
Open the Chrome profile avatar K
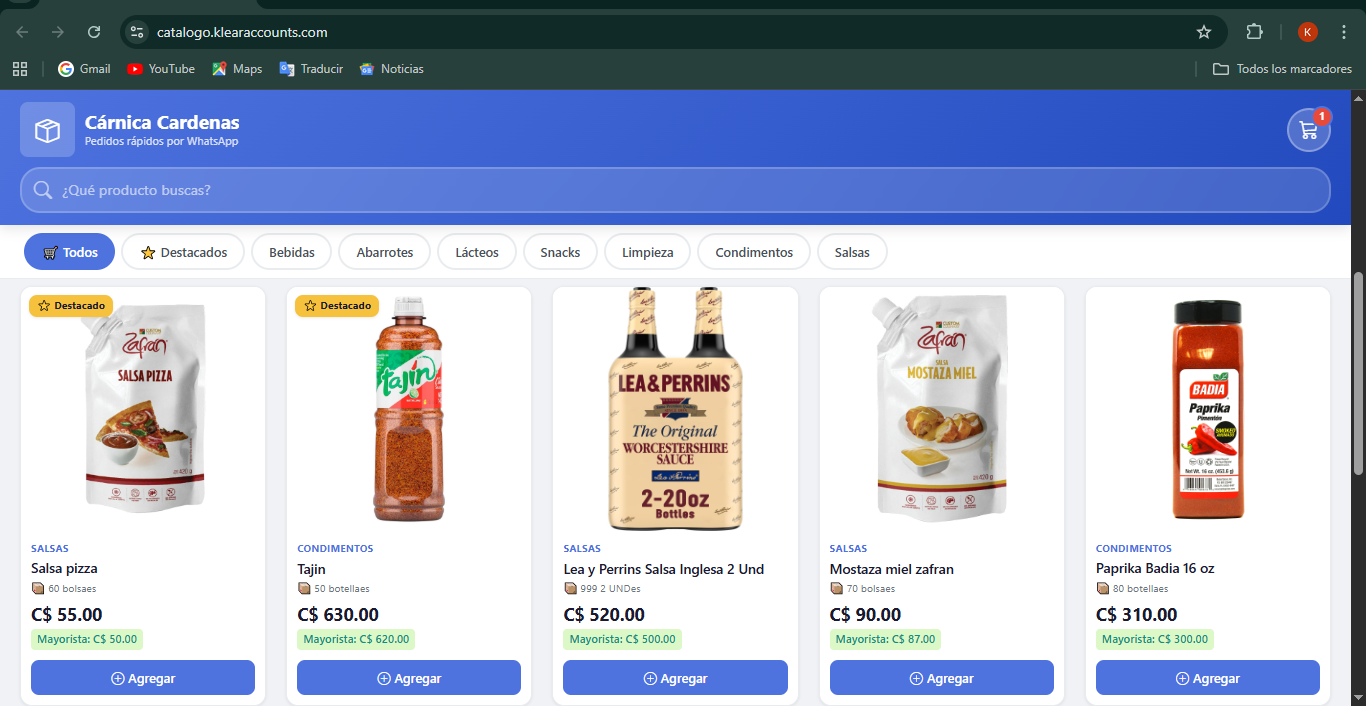pyautogui.click(x=1308, y=32)
